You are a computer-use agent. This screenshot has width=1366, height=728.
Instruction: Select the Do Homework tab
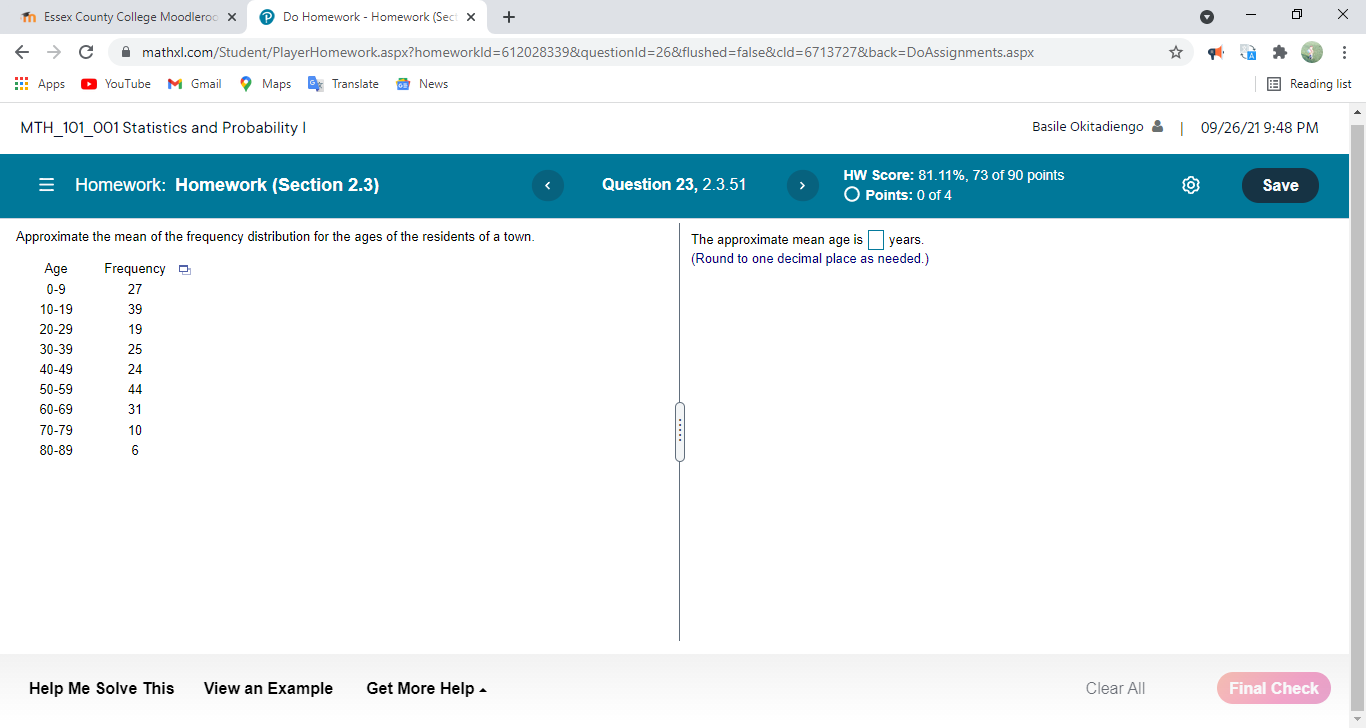pyautogui.click(x=367, y=17)
